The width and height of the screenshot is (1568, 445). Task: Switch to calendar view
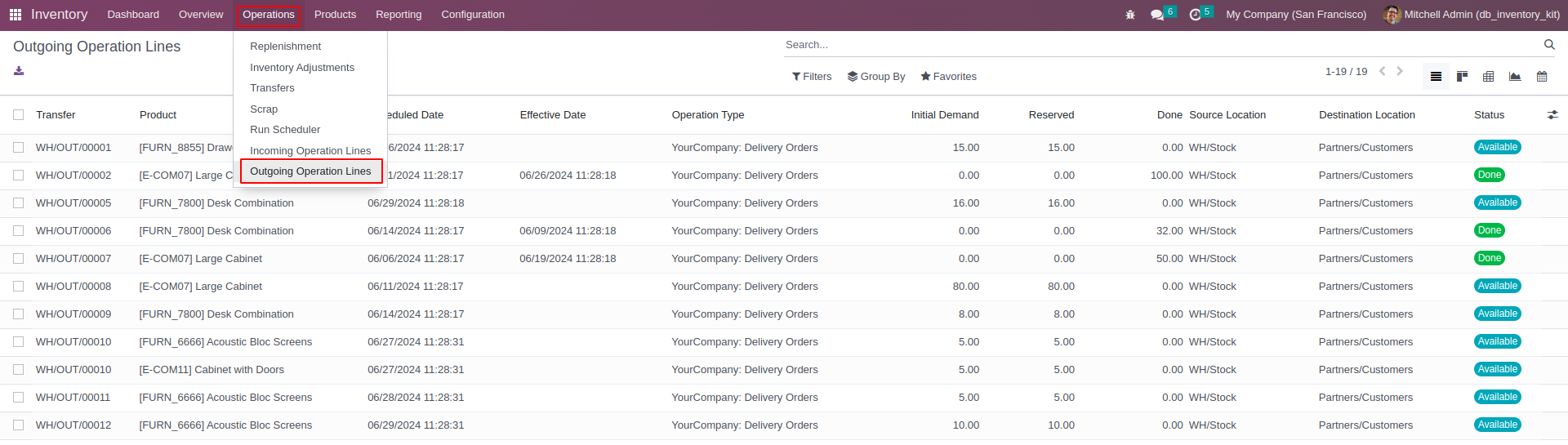tap(1542, 77)
